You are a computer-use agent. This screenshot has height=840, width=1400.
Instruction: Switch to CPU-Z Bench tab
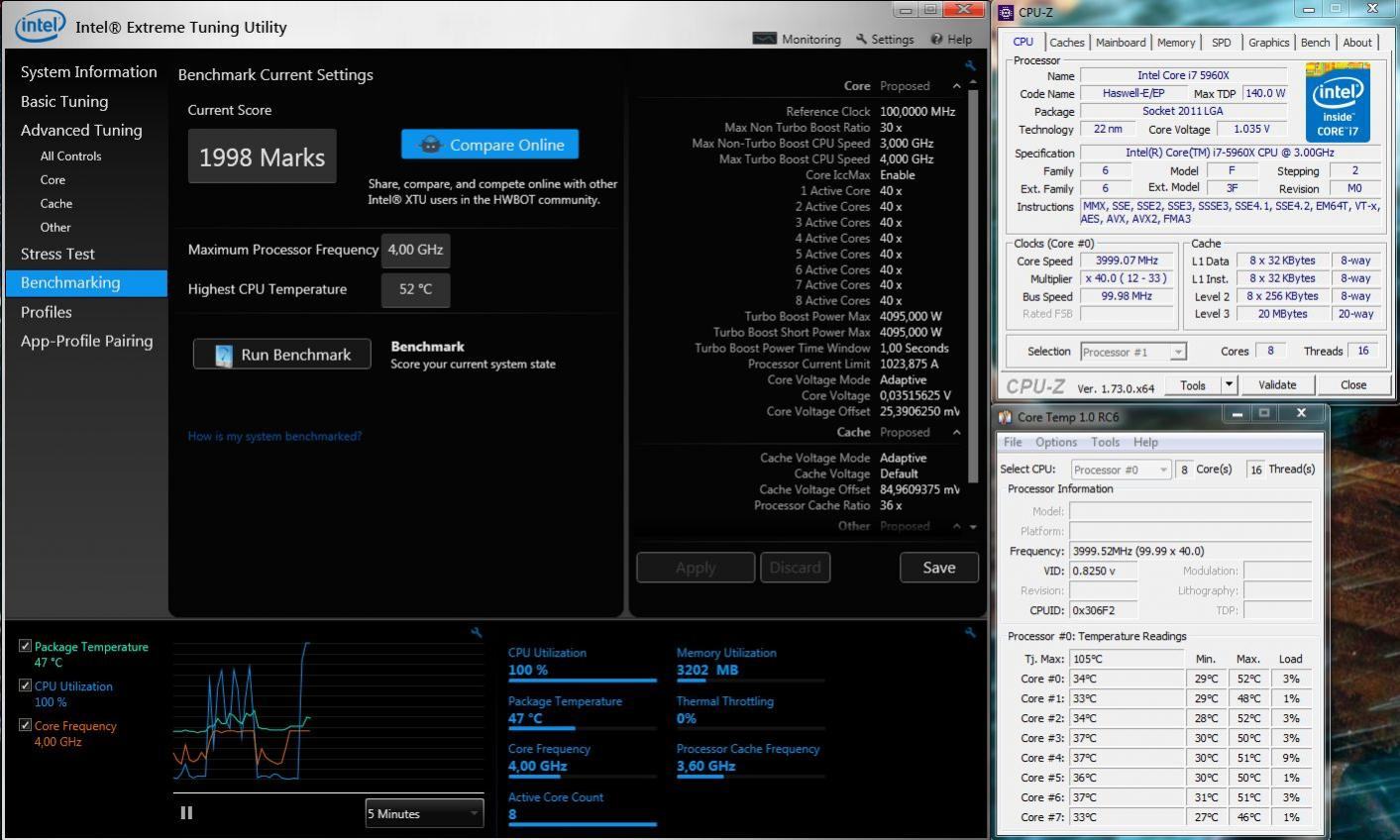1315,43
